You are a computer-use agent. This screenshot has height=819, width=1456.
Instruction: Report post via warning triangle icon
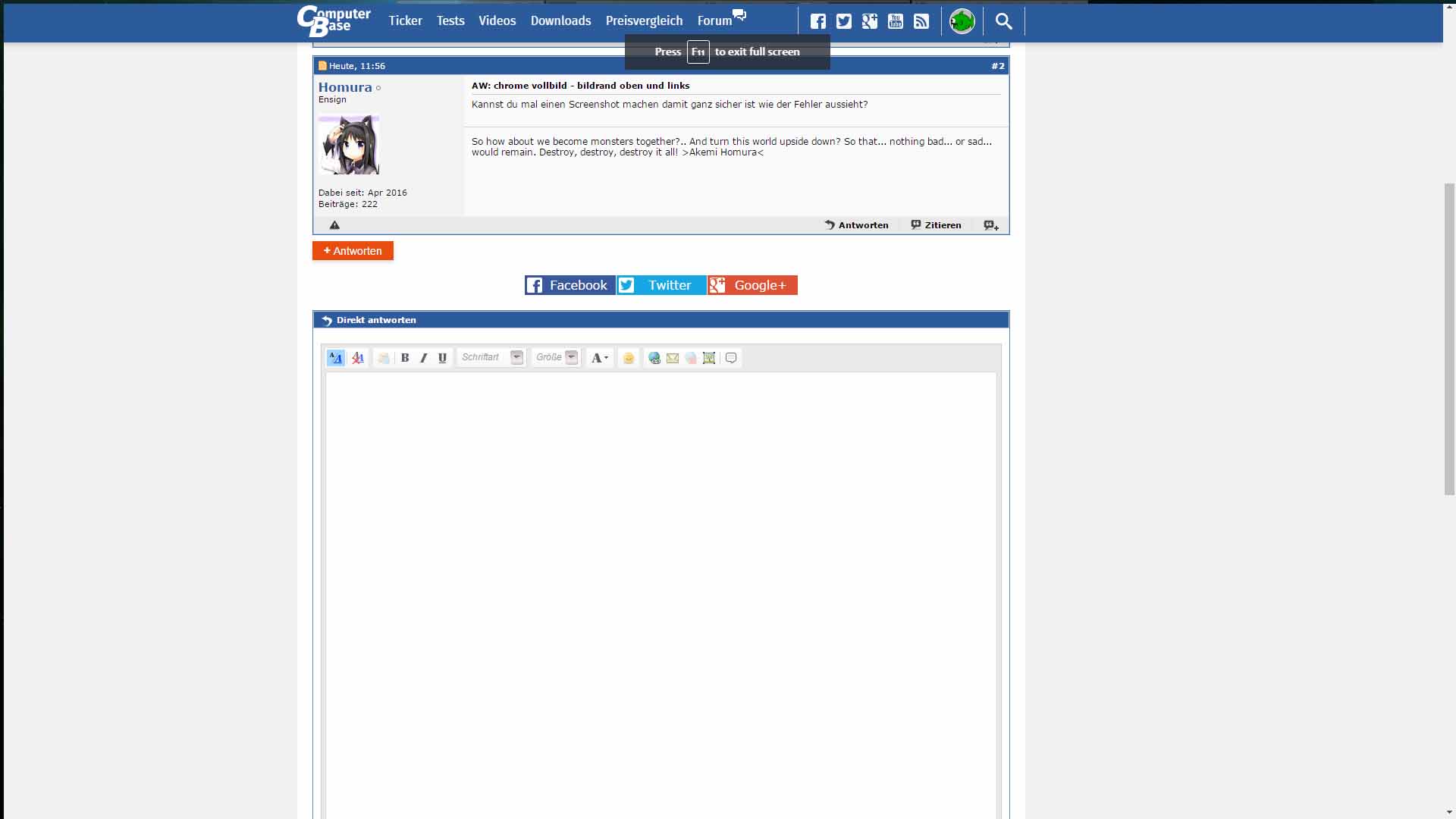tap(334, 225)
